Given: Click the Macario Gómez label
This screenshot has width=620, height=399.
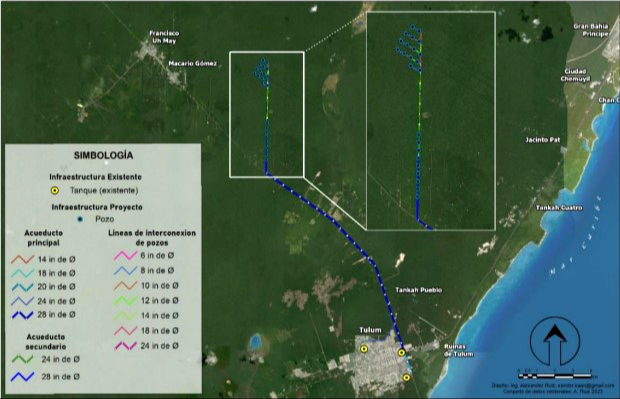Looking at the screenshot, I should point(193,63).
